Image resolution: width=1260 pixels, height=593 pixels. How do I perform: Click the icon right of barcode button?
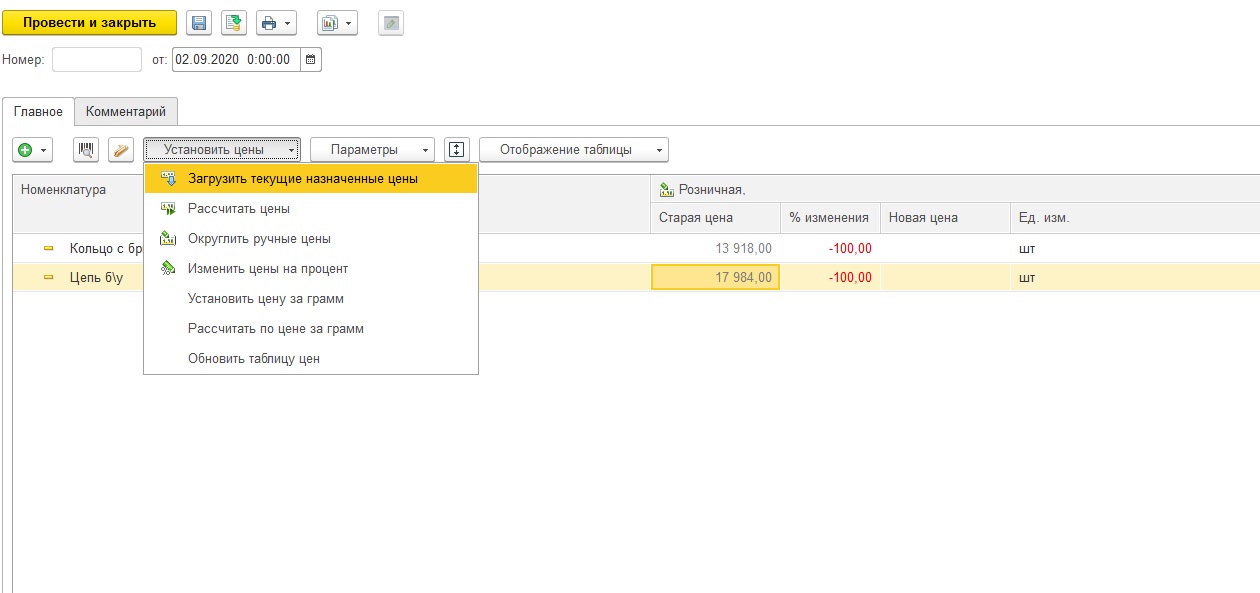[x=120, y=150]
